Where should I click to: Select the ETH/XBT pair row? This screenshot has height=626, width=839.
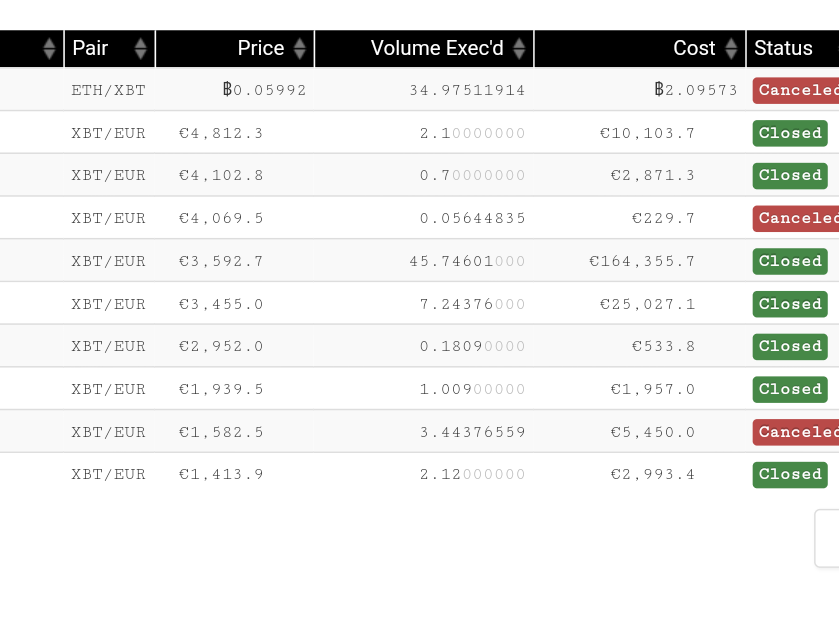coord(420,90)
